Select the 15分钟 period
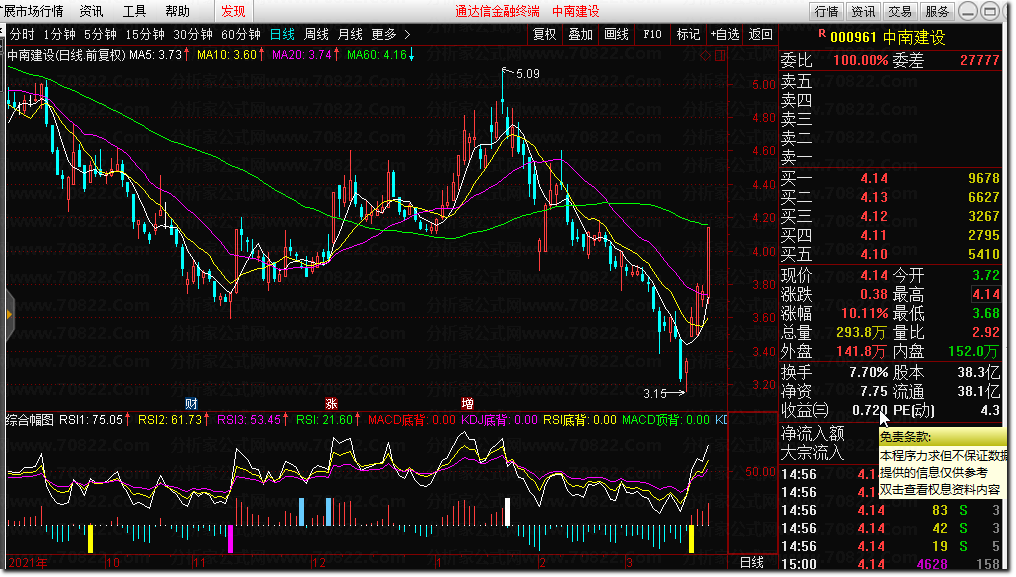1016x577 pixels. (145, 34)
